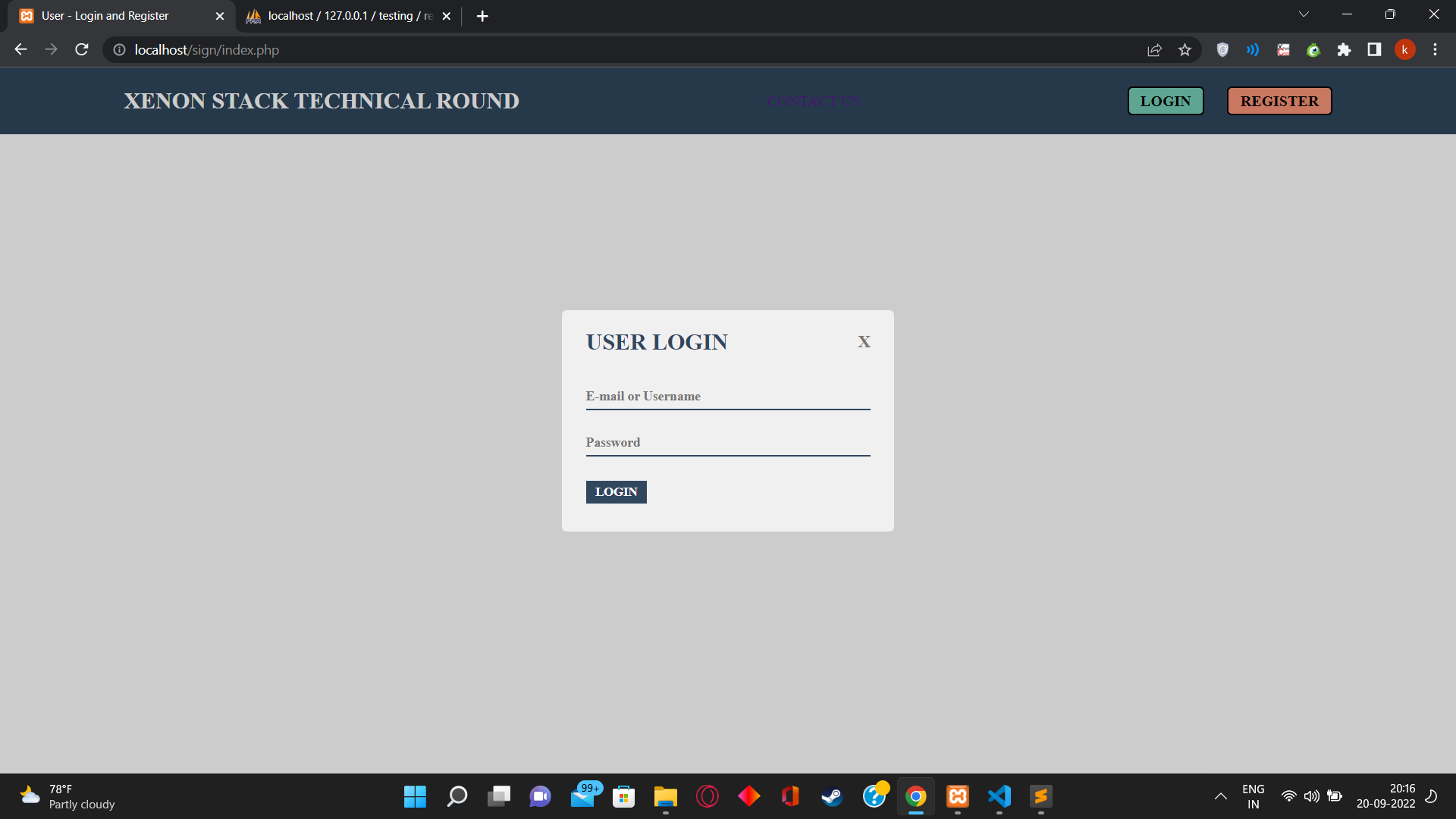Go back with browser back arrow
Screen dimensions: 1456x819
click(20, 50)
